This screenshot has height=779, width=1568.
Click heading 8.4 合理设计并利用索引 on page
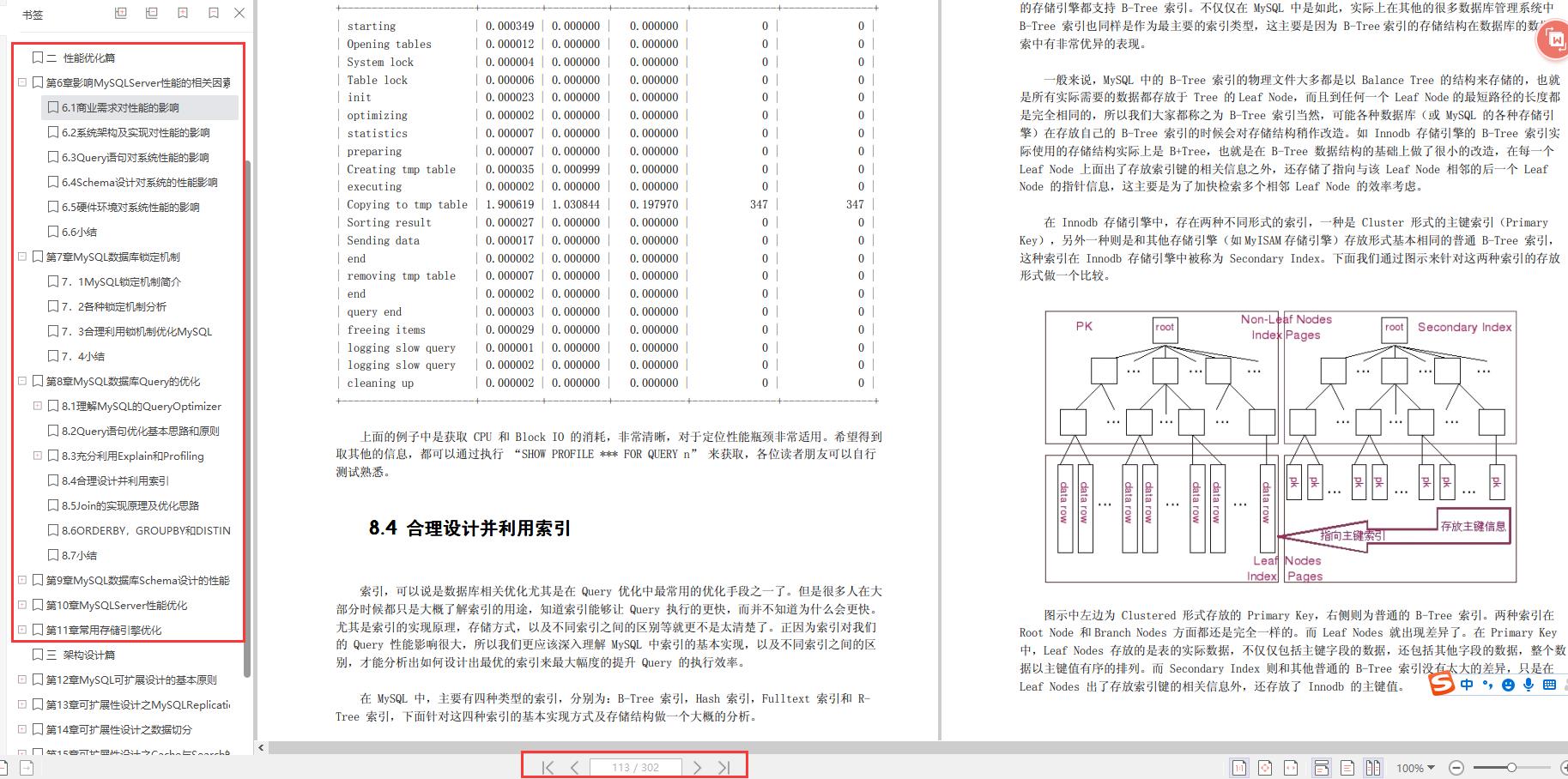(469, 528)
